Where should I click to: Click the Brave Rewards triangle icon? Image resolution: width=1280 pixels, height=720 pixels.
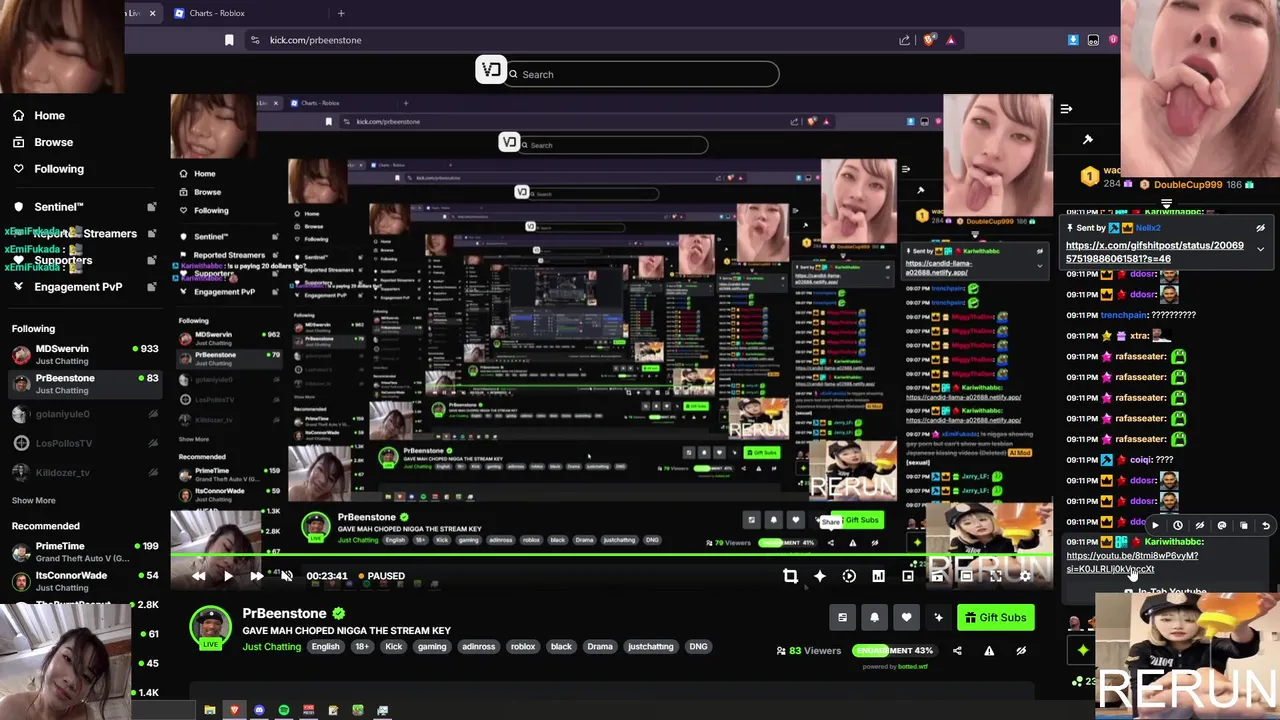click(x=950, y=40)
